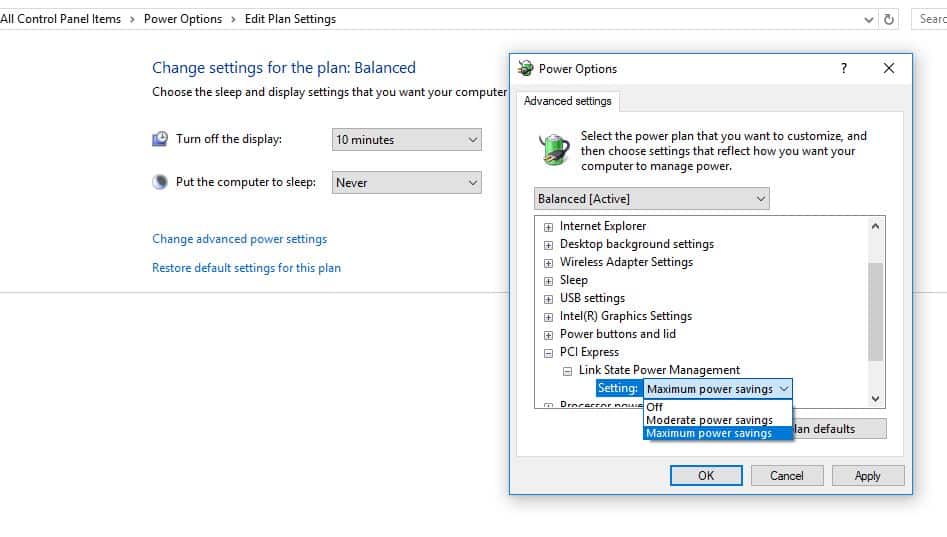Select the Advanced settings tab

[568, 101]
